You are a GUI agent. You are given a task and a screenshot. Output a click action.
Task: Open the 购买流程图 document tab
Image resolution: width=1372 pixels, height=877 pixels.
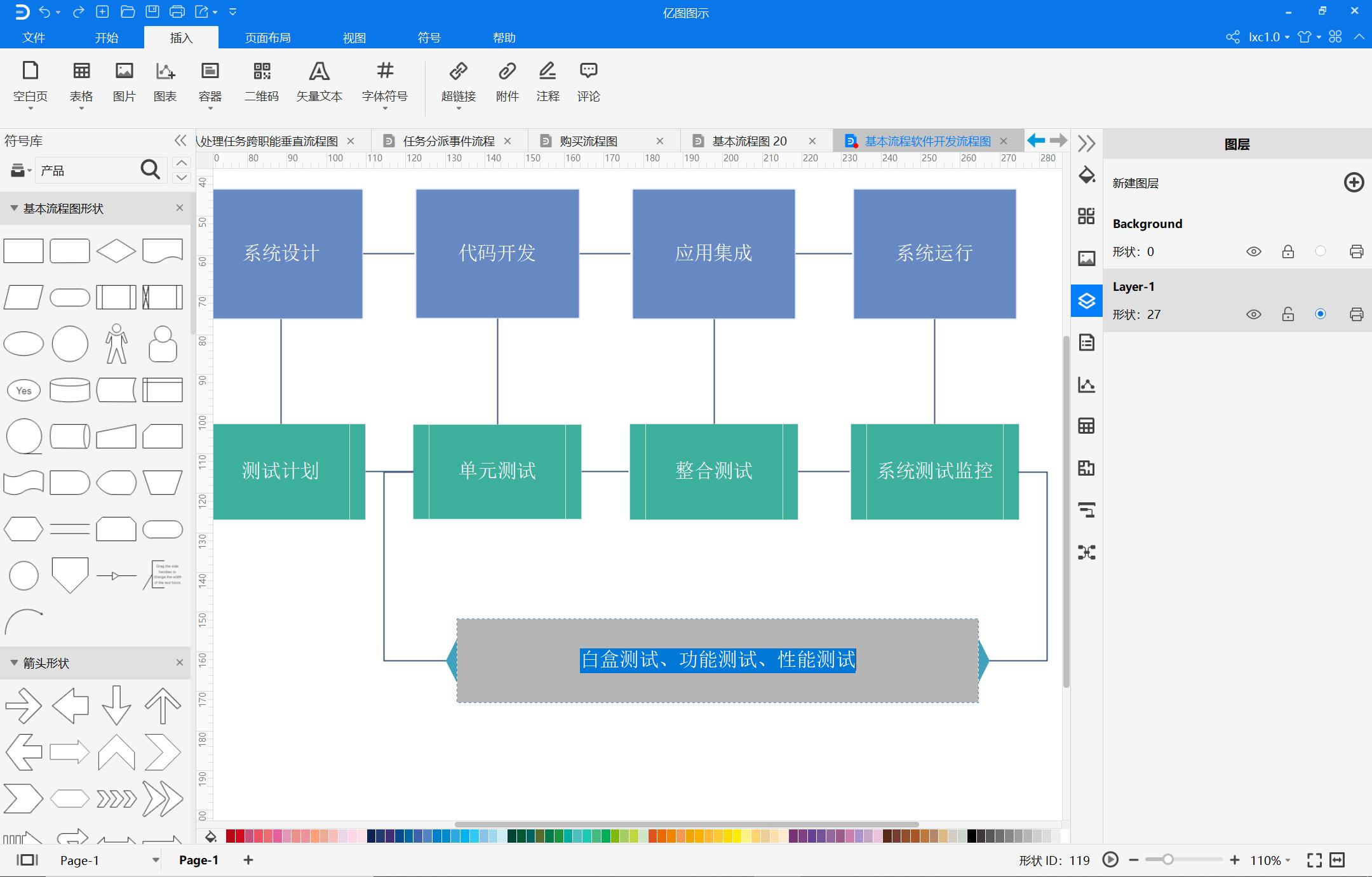point(588,141)
